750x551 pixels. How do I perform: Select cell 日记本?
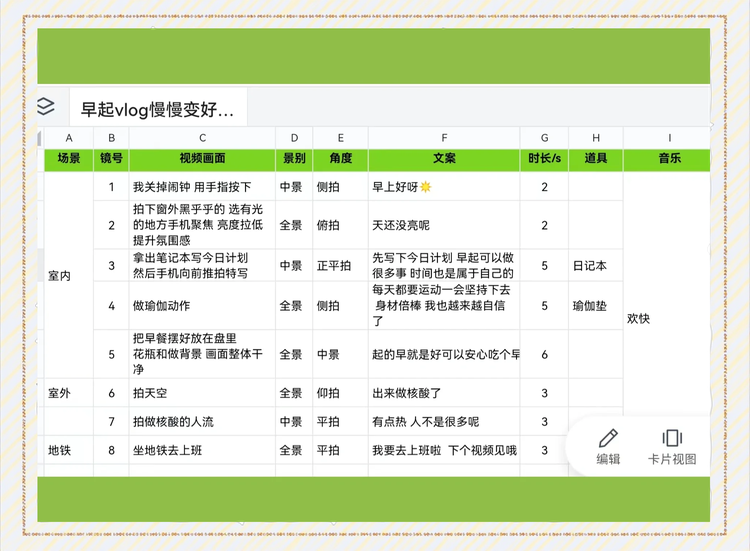tap(596, 265)
